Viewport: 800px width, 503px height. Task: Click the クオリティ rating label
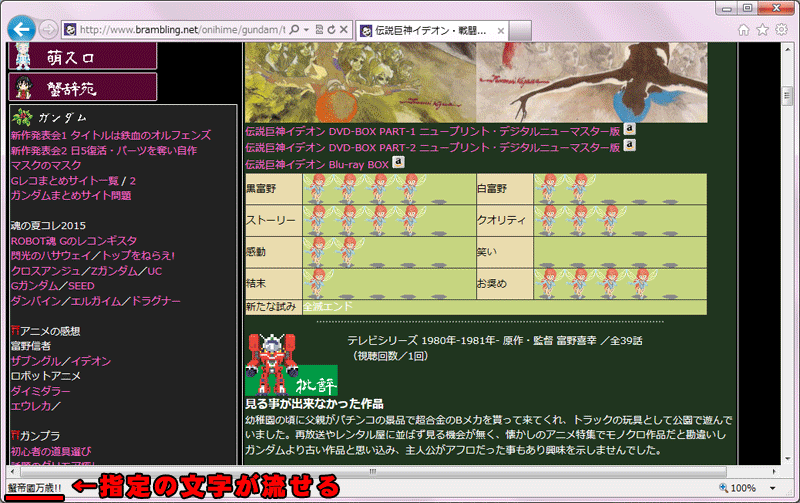pos(502,220)
